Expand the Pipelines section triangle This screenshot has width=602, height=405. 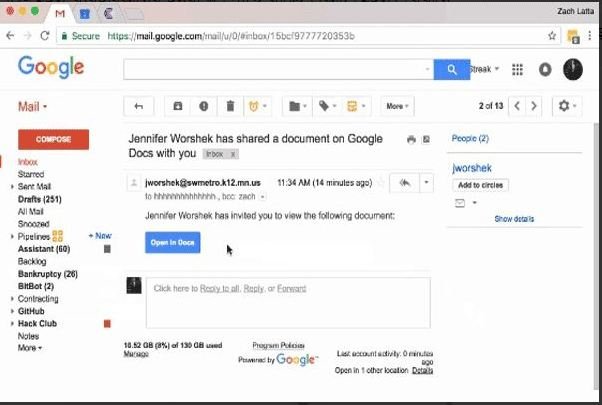coord(12,236)
